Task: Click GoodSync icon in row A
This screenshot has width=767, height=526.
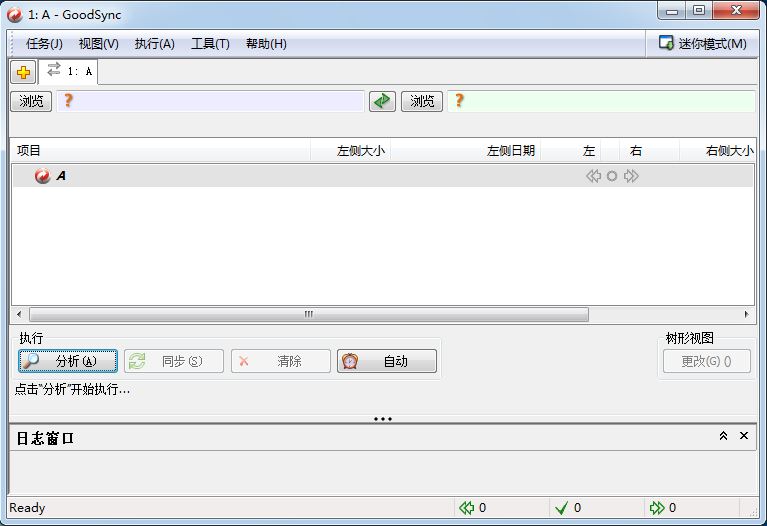Action: point(43,176)
